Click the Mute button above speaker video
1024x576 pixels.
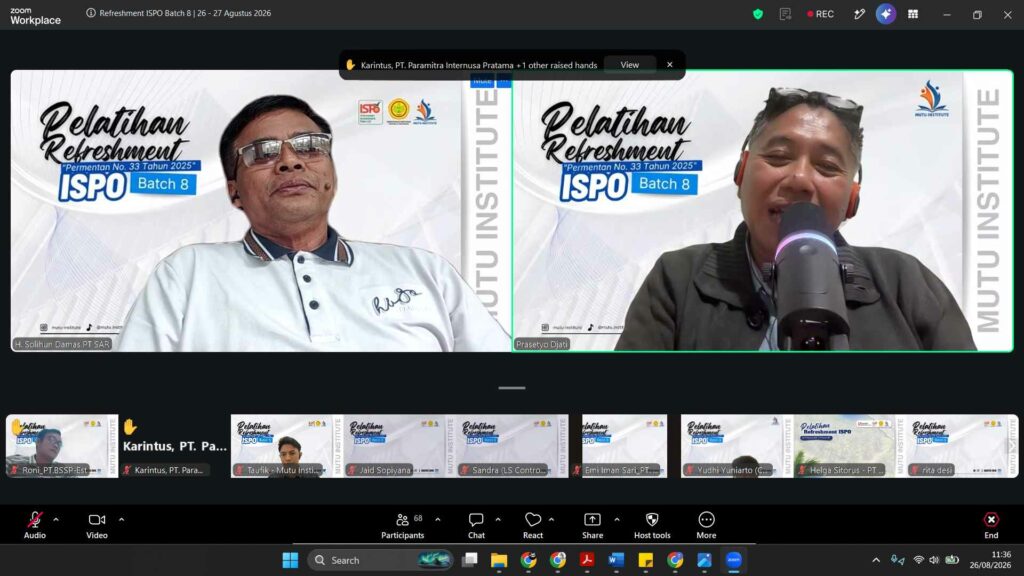coord(482,81)
